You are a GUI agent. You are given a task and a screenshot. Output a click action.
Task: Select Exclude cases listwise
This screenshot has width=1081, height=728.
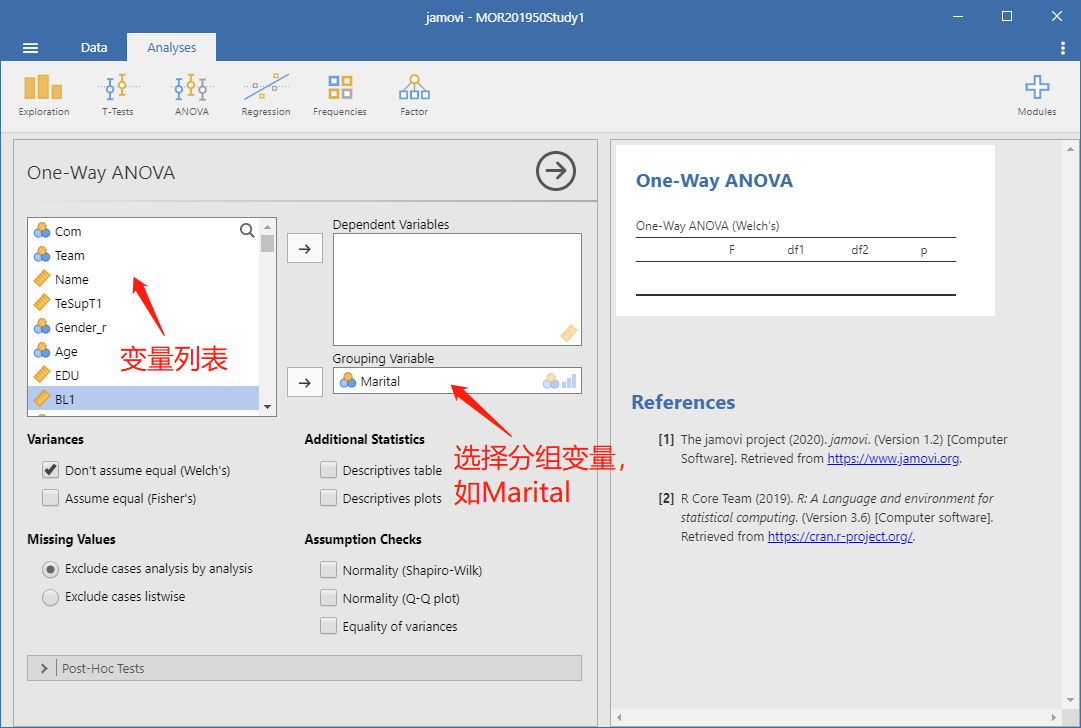pyautogui.click(x=50, y=597)
